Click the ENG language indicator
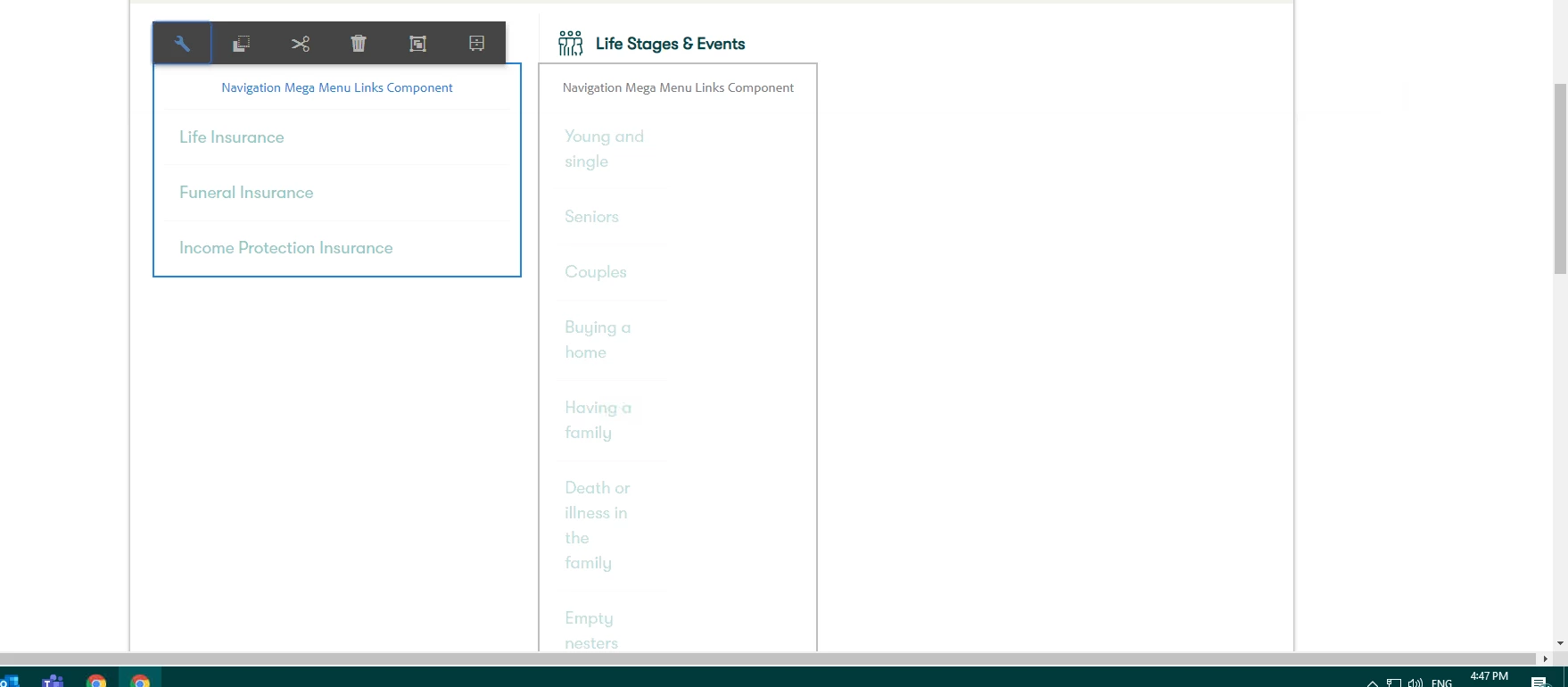1568x687 pixels. point(1441,683)
